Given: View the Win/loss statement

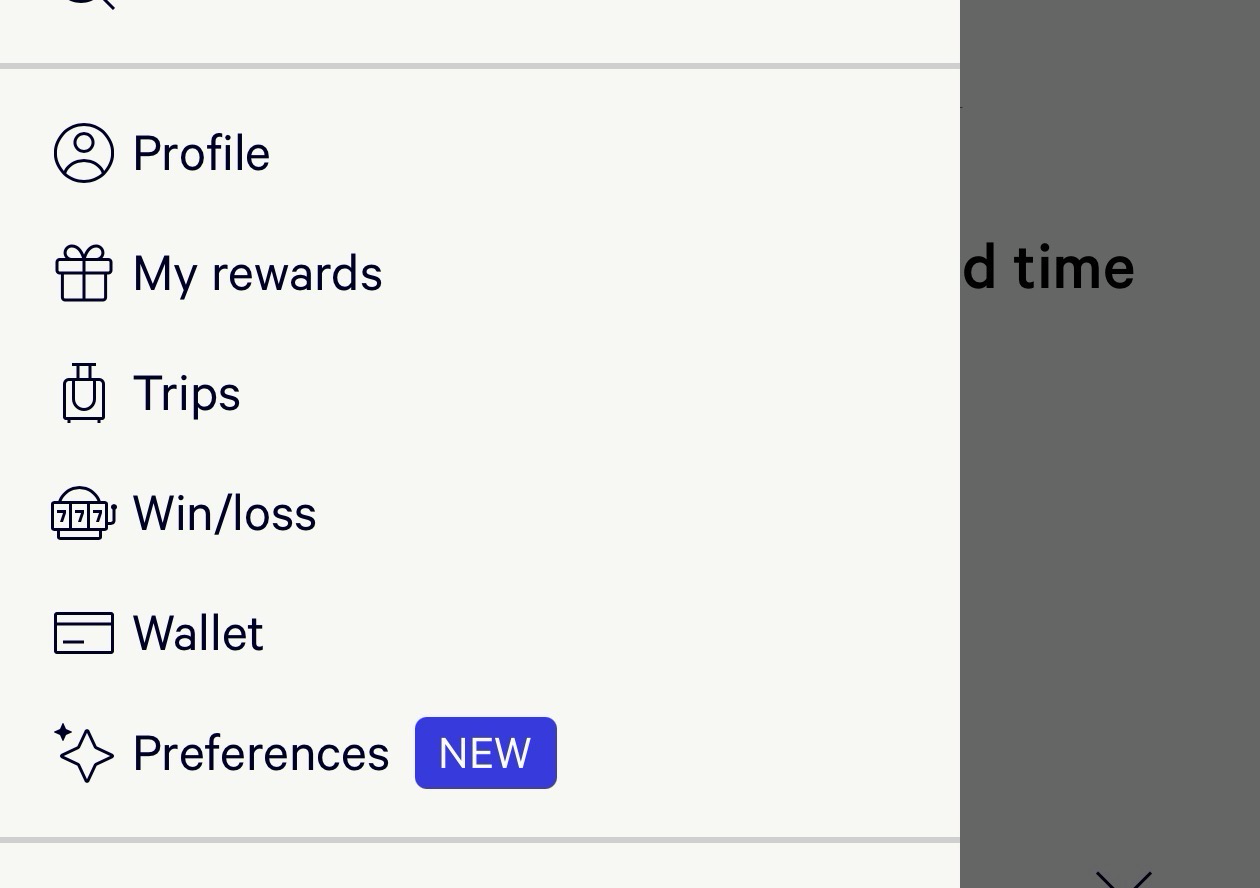Looking at the screenshot, I should 224,514.
